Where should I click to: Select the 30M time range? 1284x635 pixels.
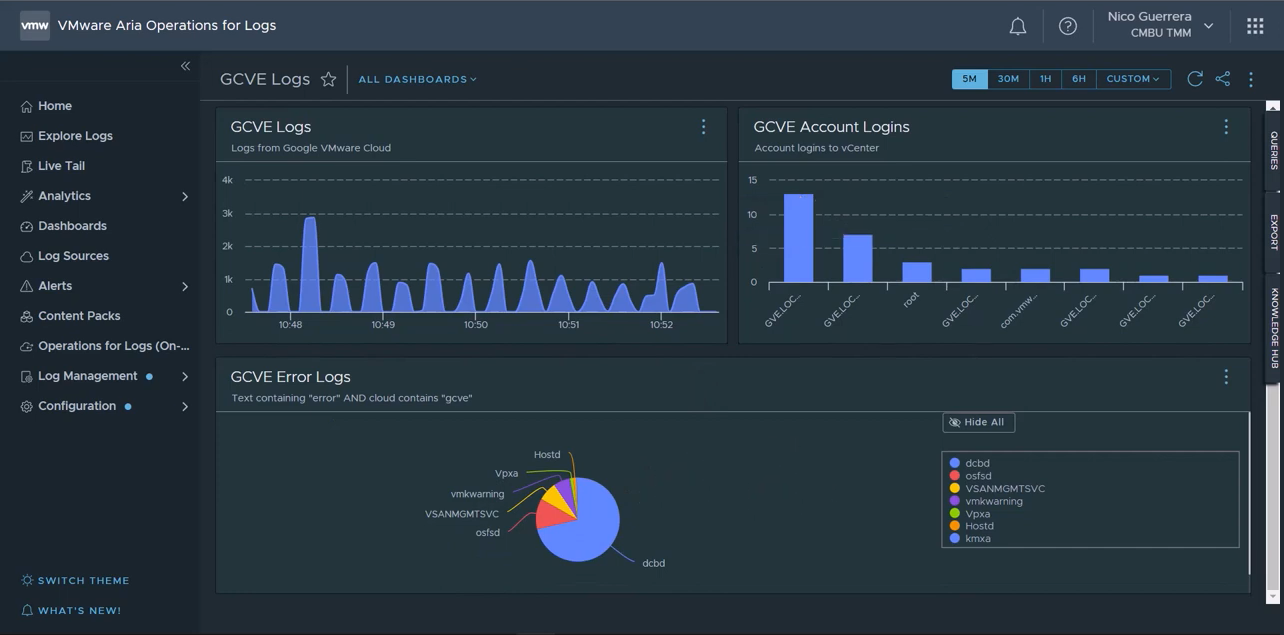[1008, 79]
